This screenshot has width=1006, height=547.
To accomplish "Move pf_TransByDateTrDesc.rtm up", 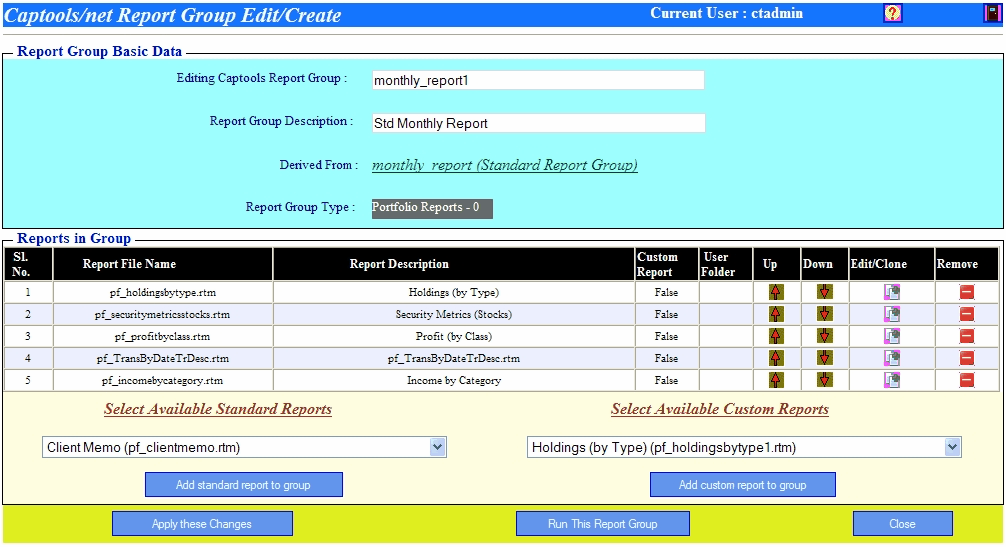I will point(776,358).
